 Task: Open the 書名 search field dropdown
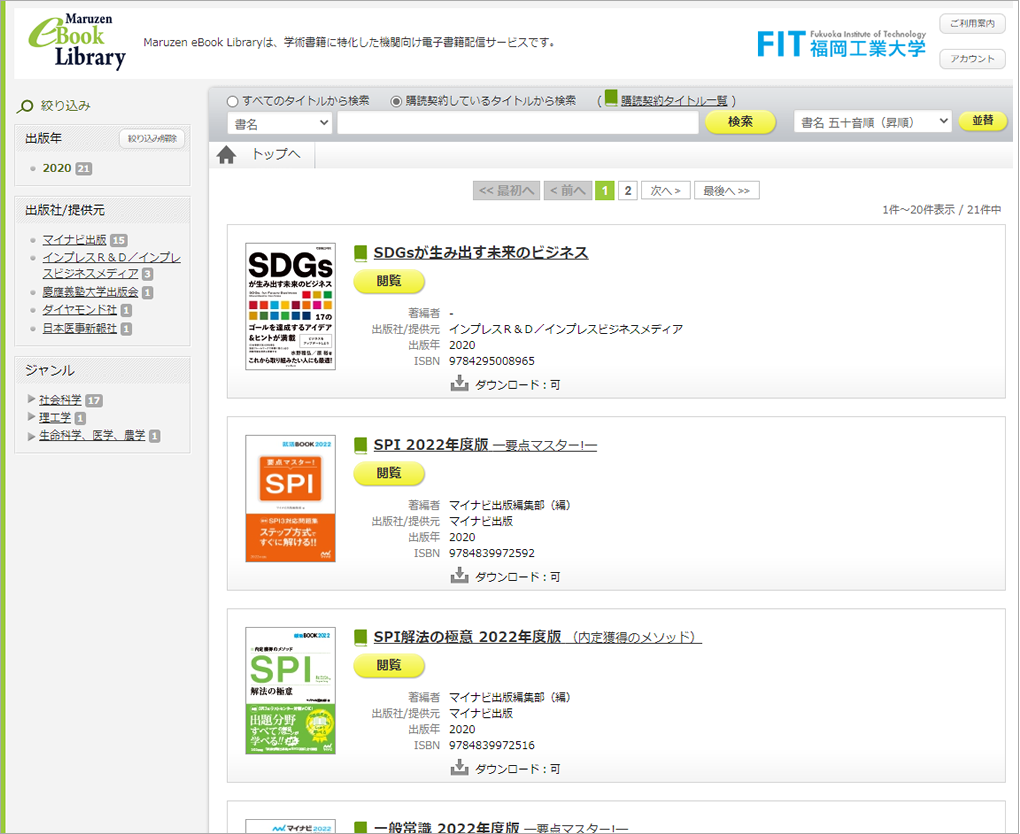click(x=280, y=123)
